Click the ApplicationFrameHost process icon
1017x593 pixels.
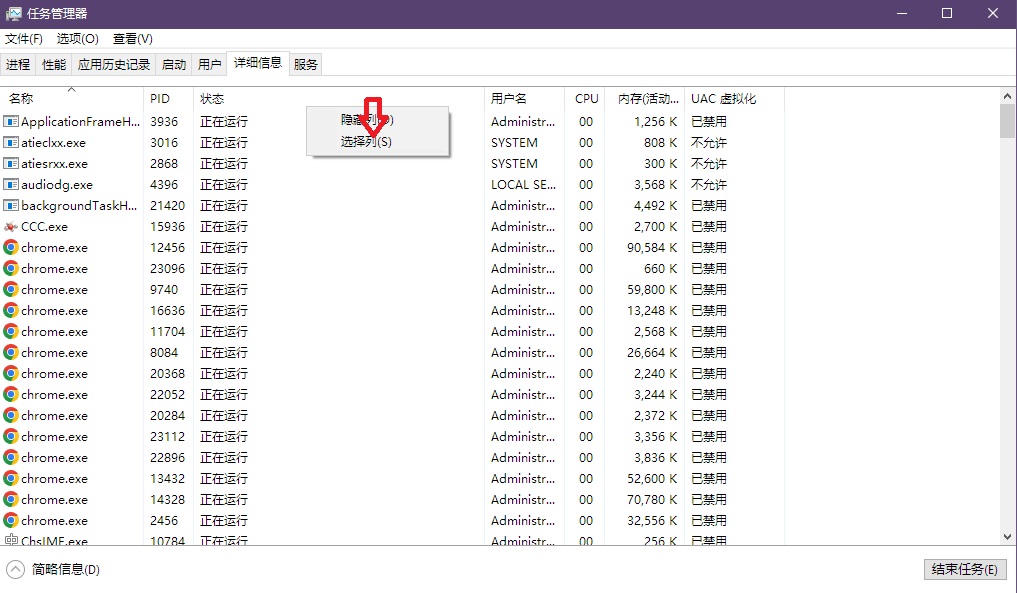click(x=11, y=122)
